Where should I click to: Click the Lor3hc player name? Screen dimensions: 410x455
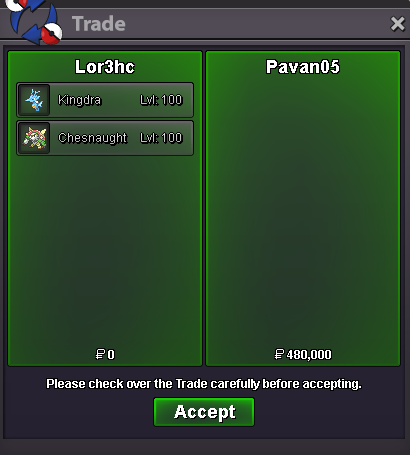[105, 67]
